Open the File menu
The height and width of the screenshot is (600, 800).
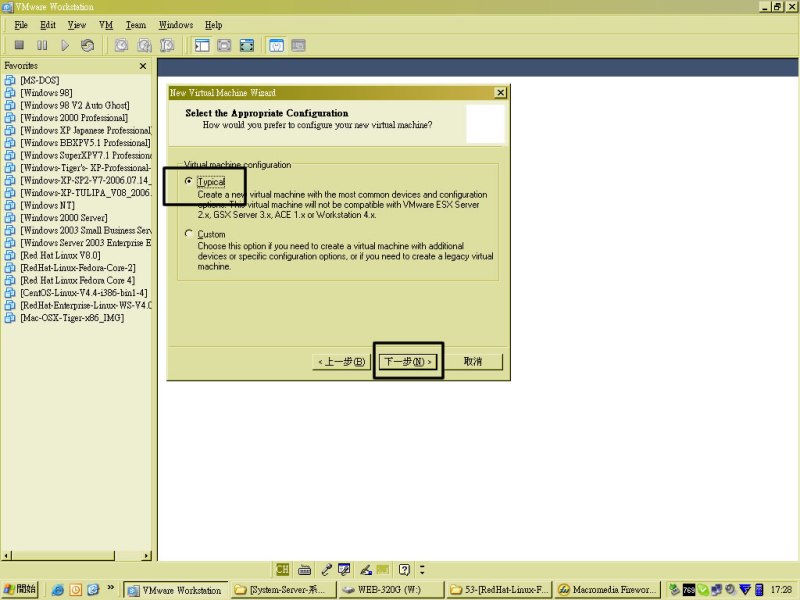coord(21,24)
